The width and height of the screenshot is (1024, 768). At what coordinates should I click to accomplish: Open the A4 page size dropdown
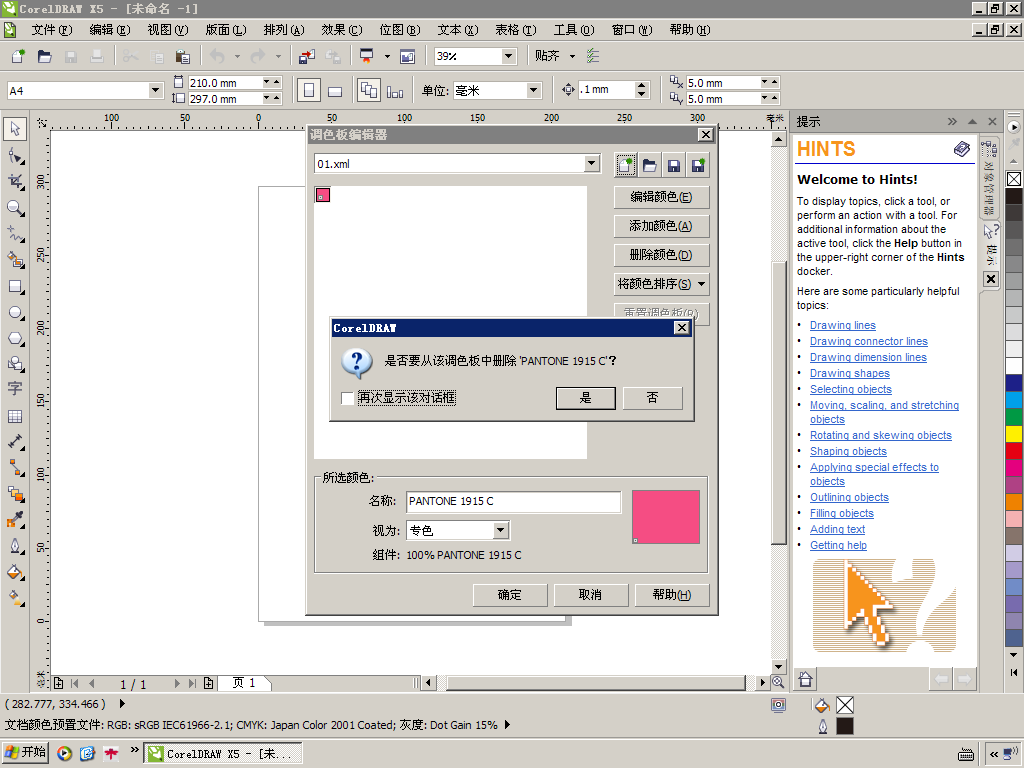[155, 90]
